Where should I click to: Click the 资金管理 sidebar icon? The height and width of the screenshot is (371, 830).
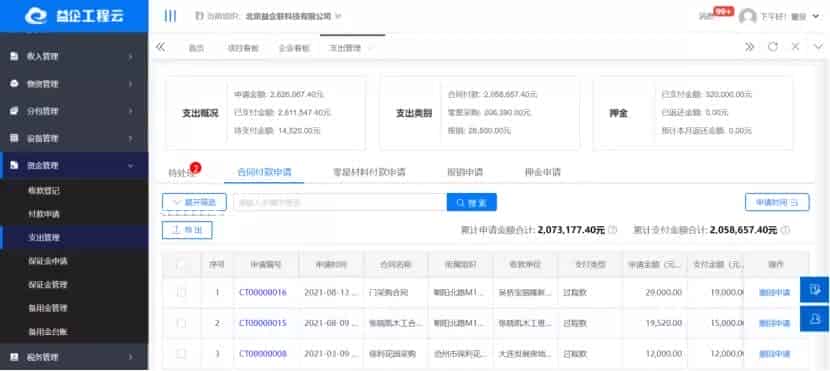tap(15, 166)
